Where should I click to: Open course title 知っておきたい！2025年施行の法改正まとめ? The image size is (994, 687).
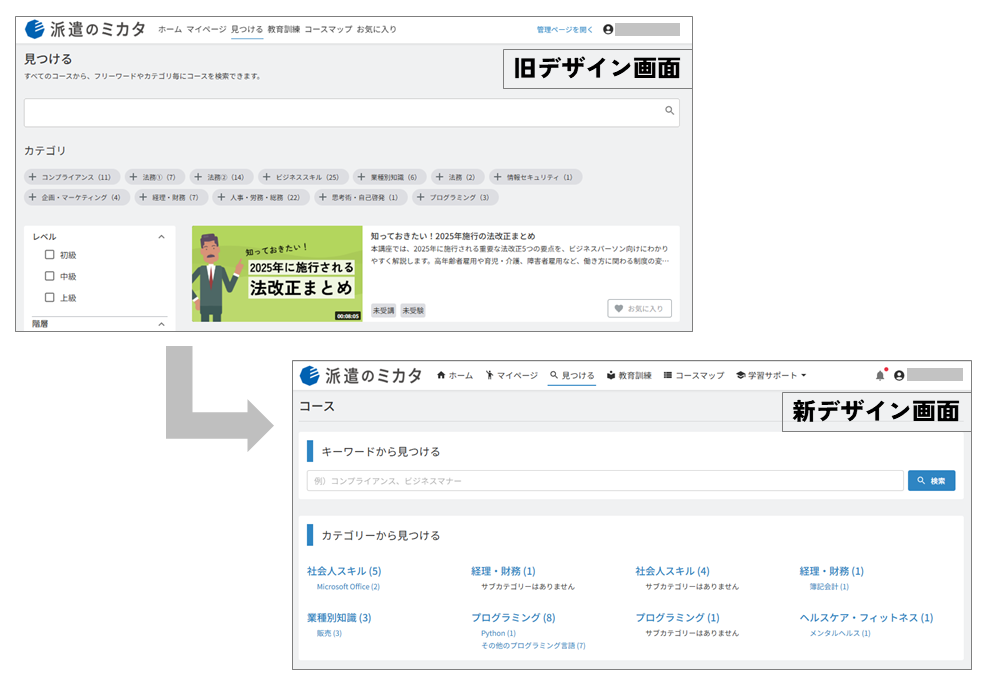pyautogui.click(x=453, y=236)
